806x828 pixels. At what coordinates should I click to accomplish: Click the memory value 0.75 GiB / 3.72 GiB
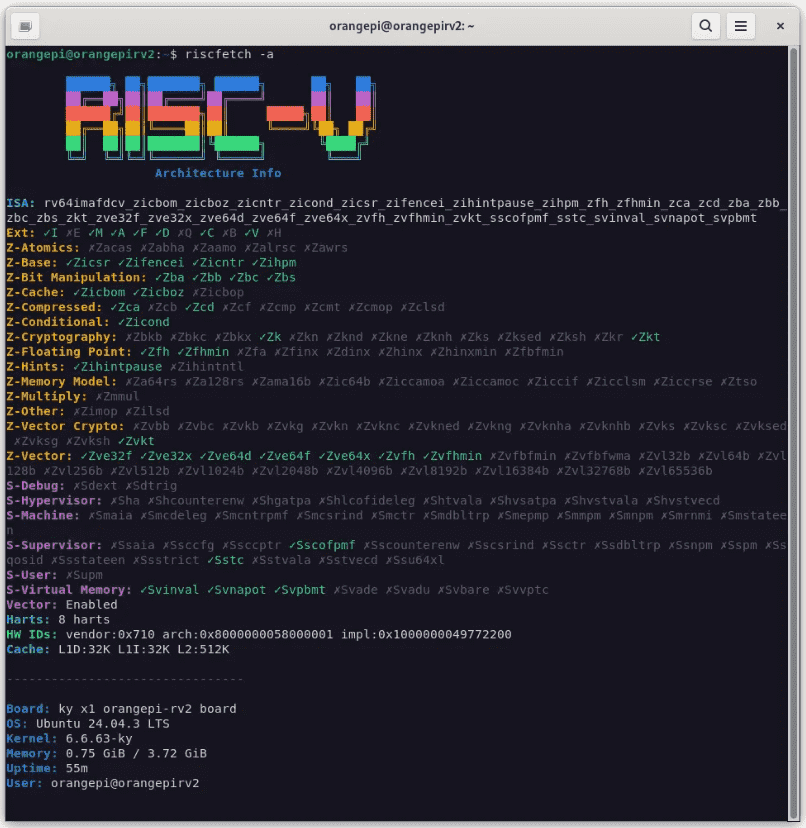[136, 753]
